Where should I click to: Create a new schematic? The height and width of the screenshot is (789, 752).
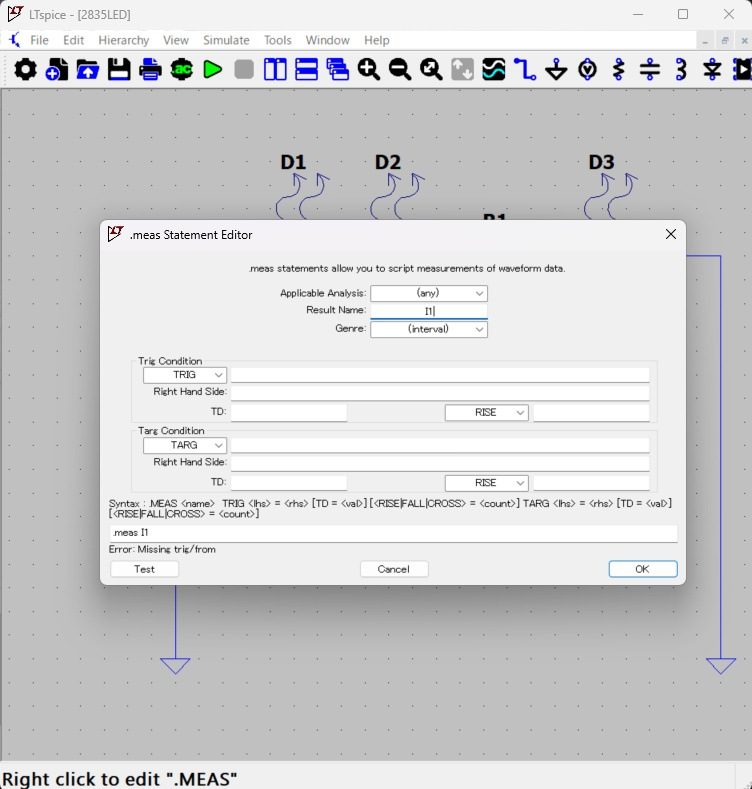(56, 69)
